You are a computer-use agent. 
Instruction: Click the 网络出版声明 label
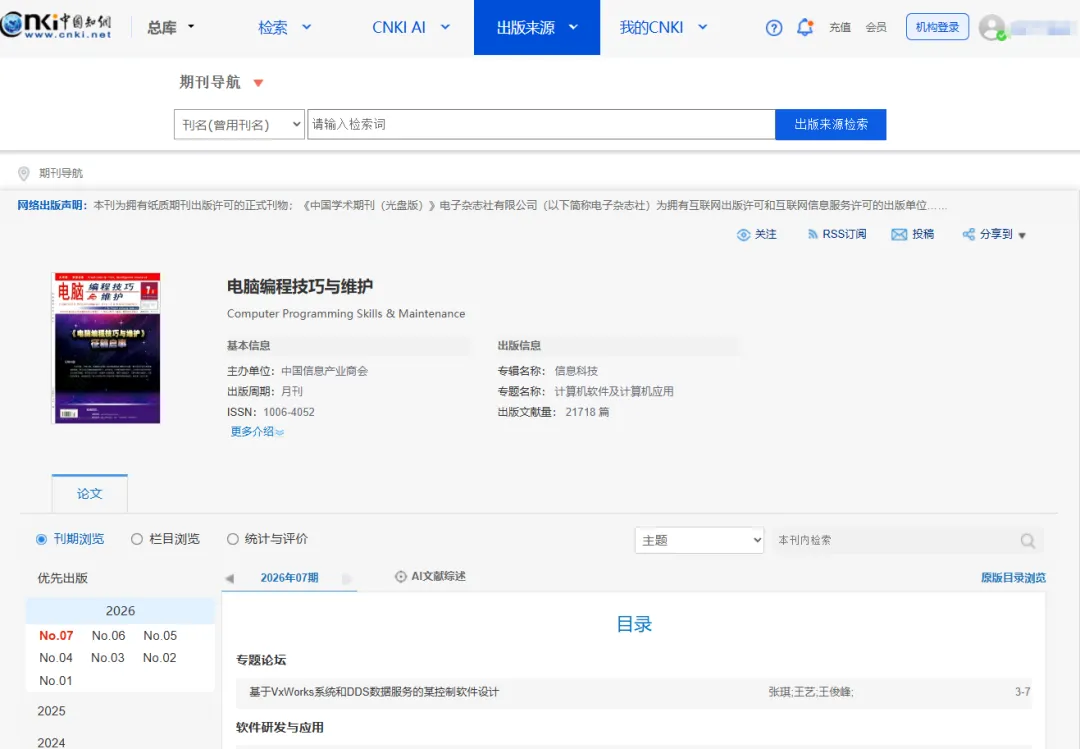coord(52,205)
